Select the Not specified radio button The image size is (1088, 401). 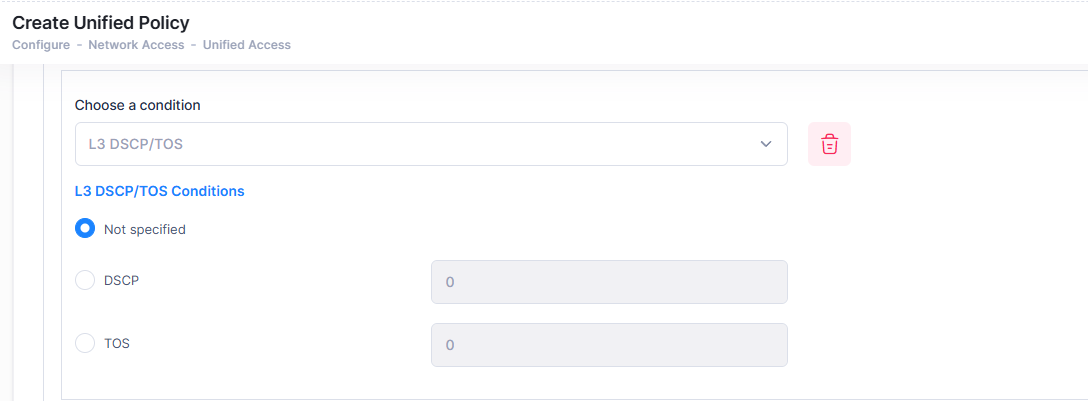(85, 229)
